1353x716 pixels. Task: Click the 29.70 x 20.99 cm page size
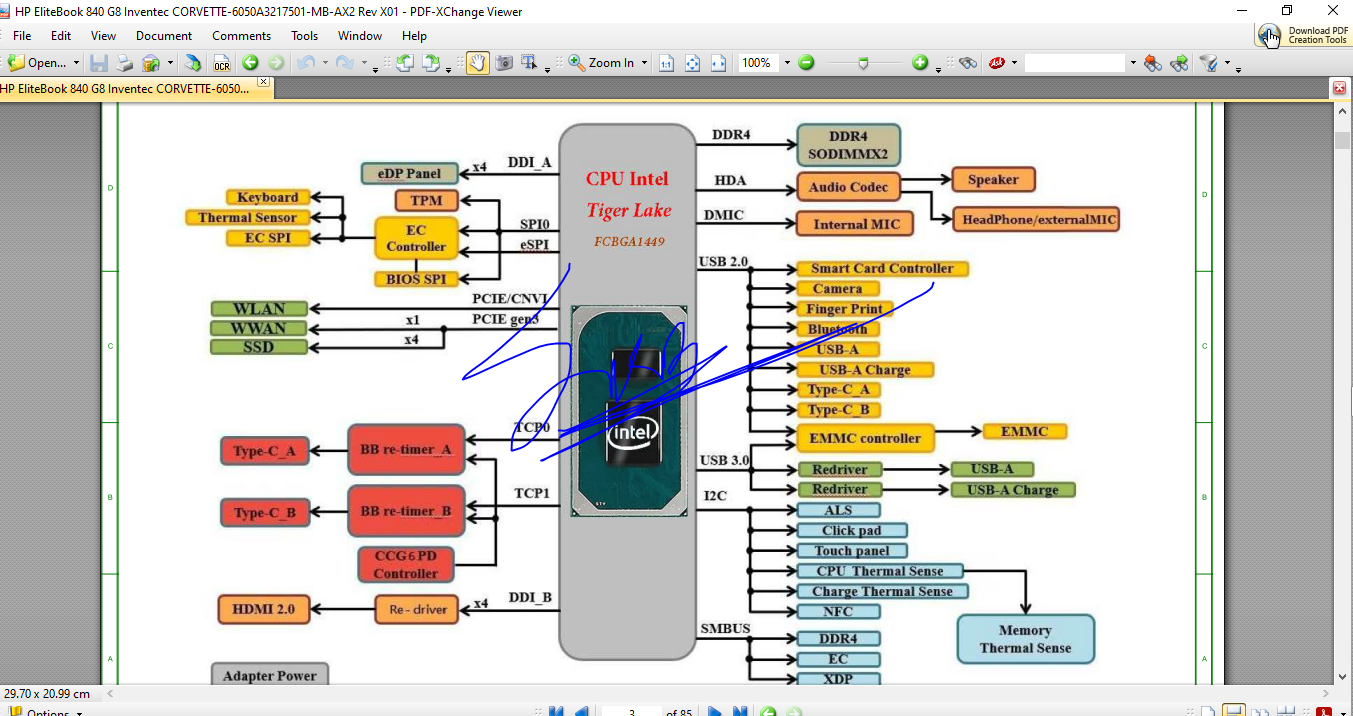(47, 693)
